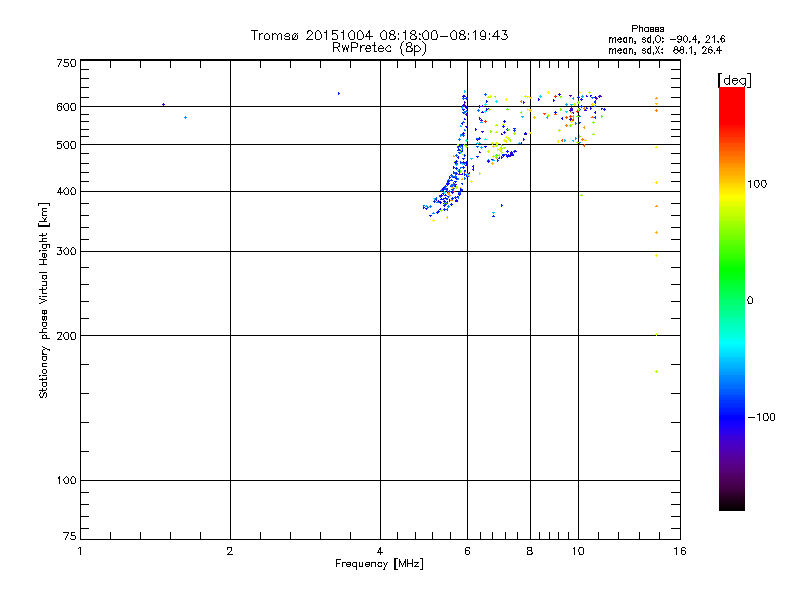The height and width of the screenshot is (600, 800).
Task: Click the 'Frequency [MHz]' axis label
Action: pyautogui.click(x=379, y=564)
